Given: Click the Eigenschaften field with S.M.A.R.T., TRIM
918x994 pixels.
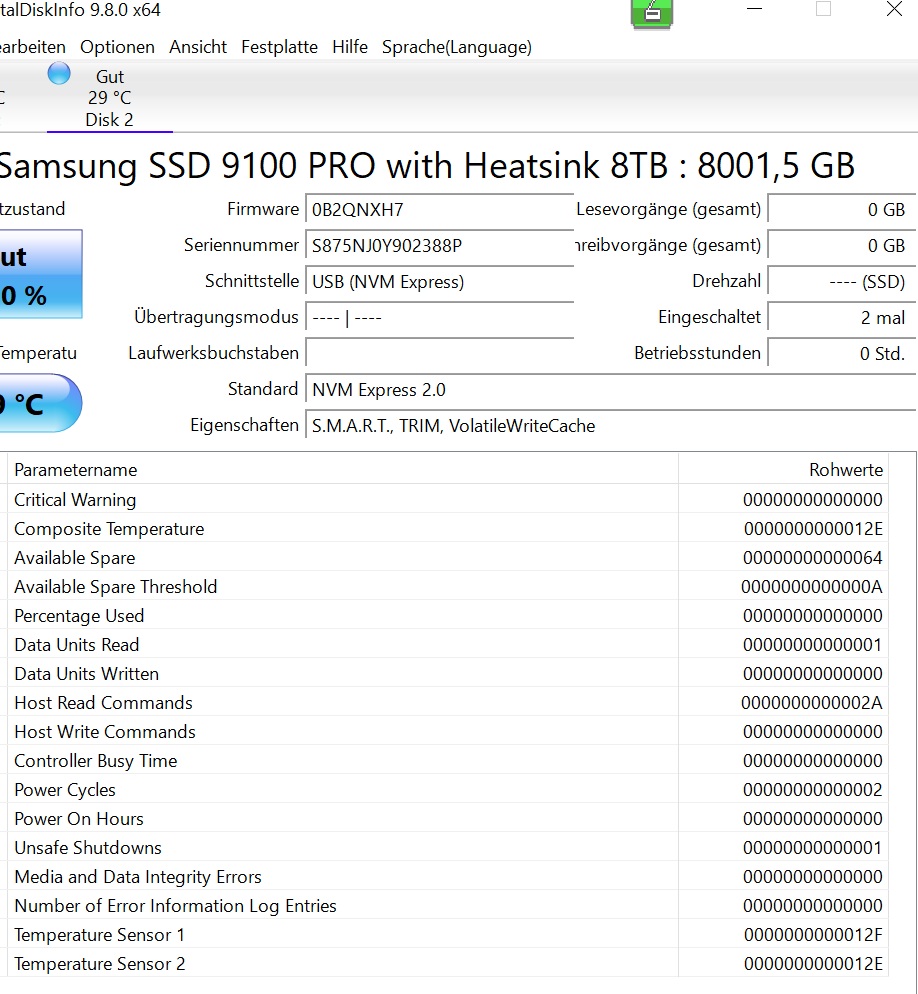Looking at the screenshot, I should 611,425.
